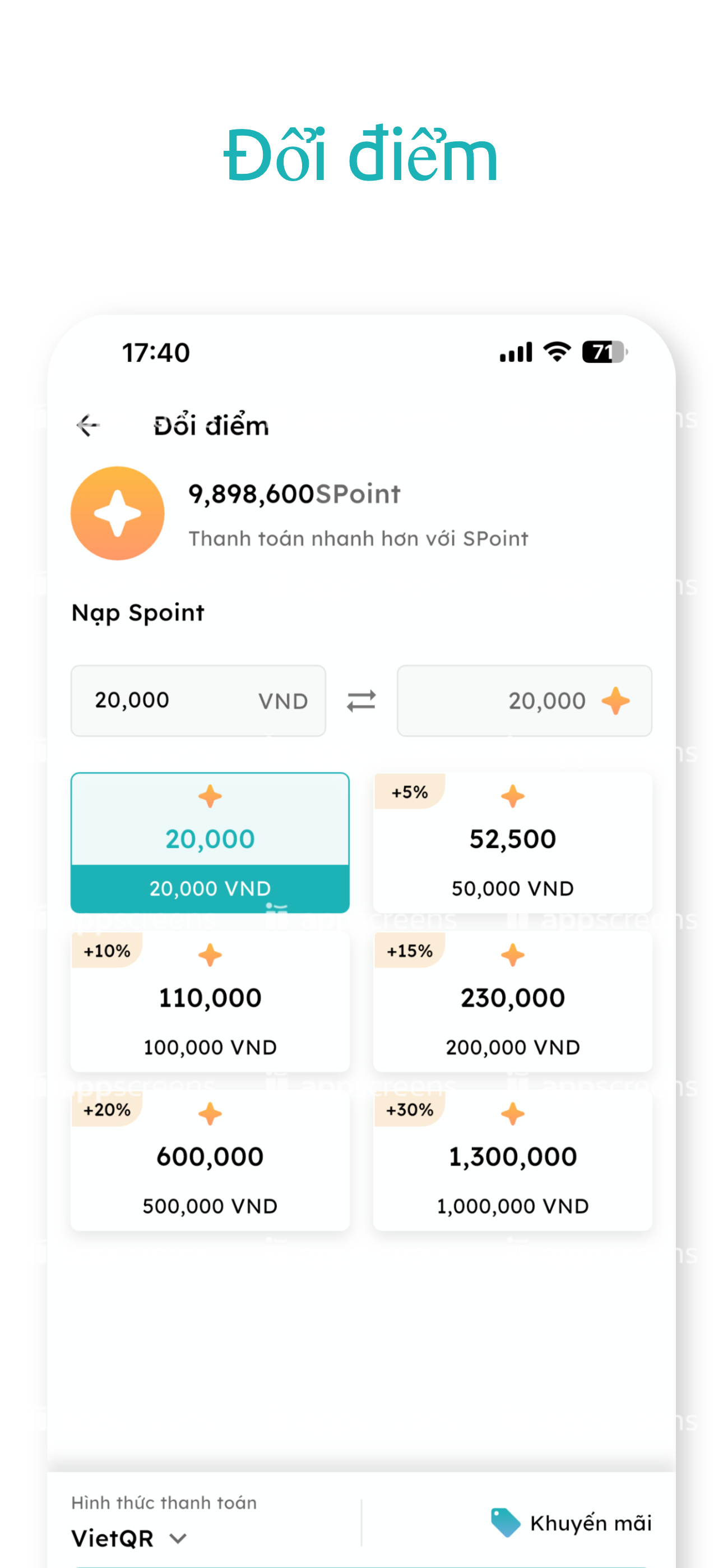723x1568 pixels.
Task: Select the 20,000 VND package
Action: pos(210,842)
